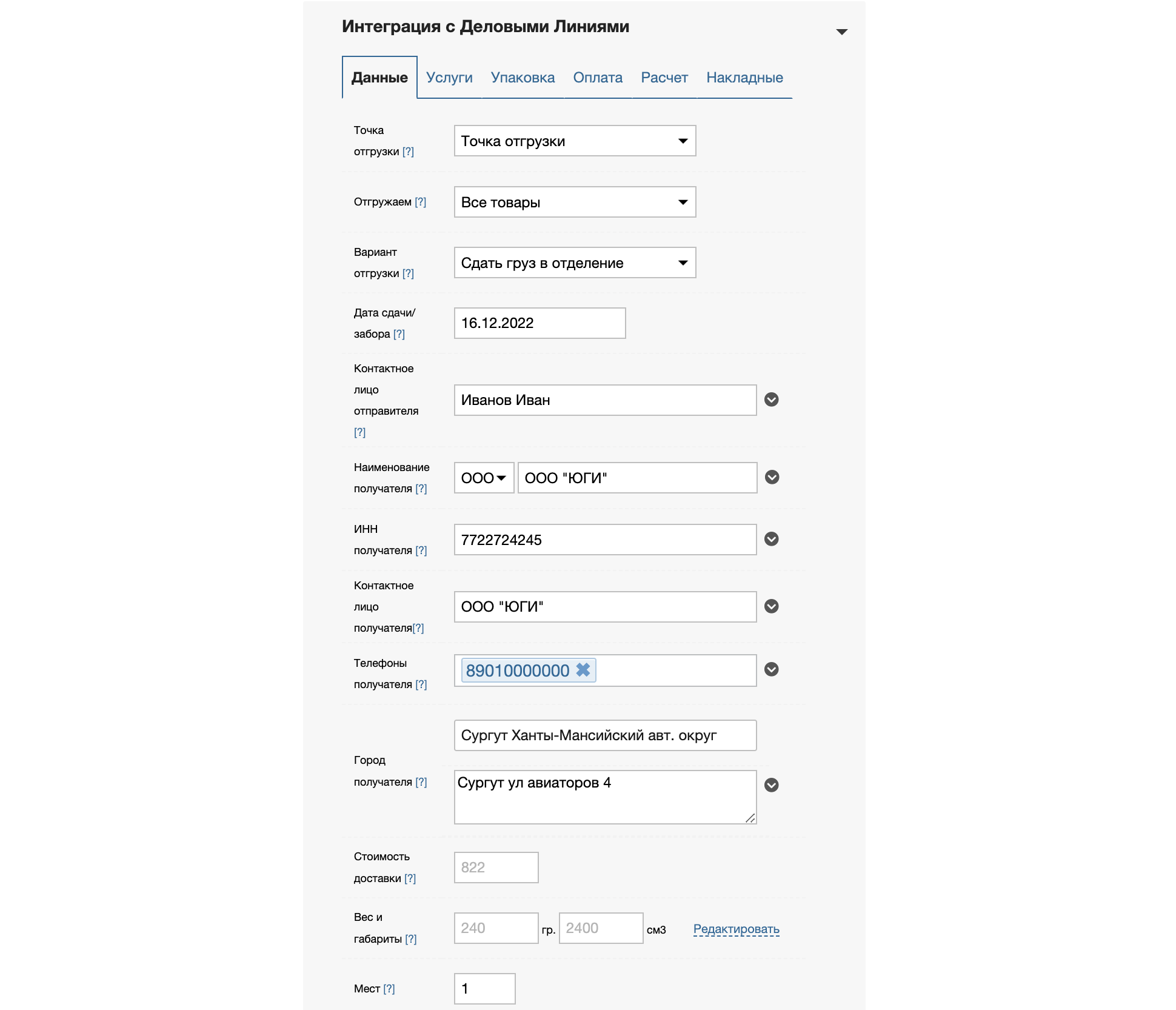Screen dimensions: 1176x1010
Task: Click circular arrow icon beside recipient contact person
Action: click(771, 606)
